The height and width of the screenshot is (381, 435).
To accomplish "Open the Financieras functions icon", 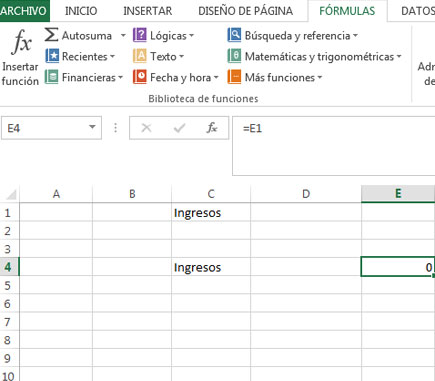I will (x=52, y=77).
